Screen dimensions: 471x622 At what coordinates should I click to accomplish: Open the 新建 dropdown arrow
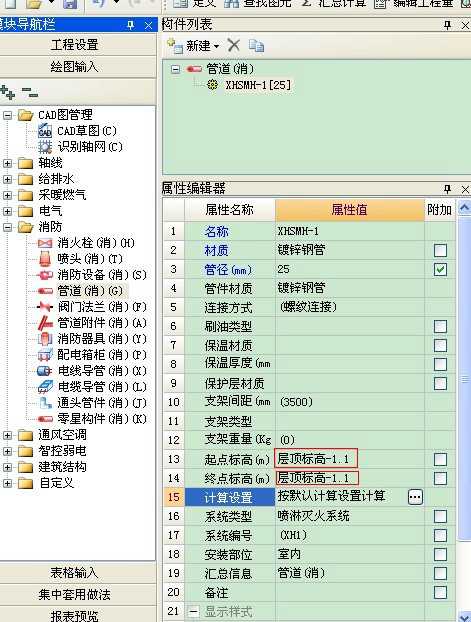pos(216,46)
